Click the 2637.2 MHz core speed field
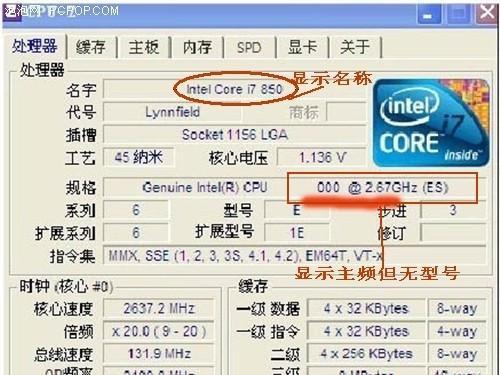The width and height of the screenshot is (500, 375). 159,308
